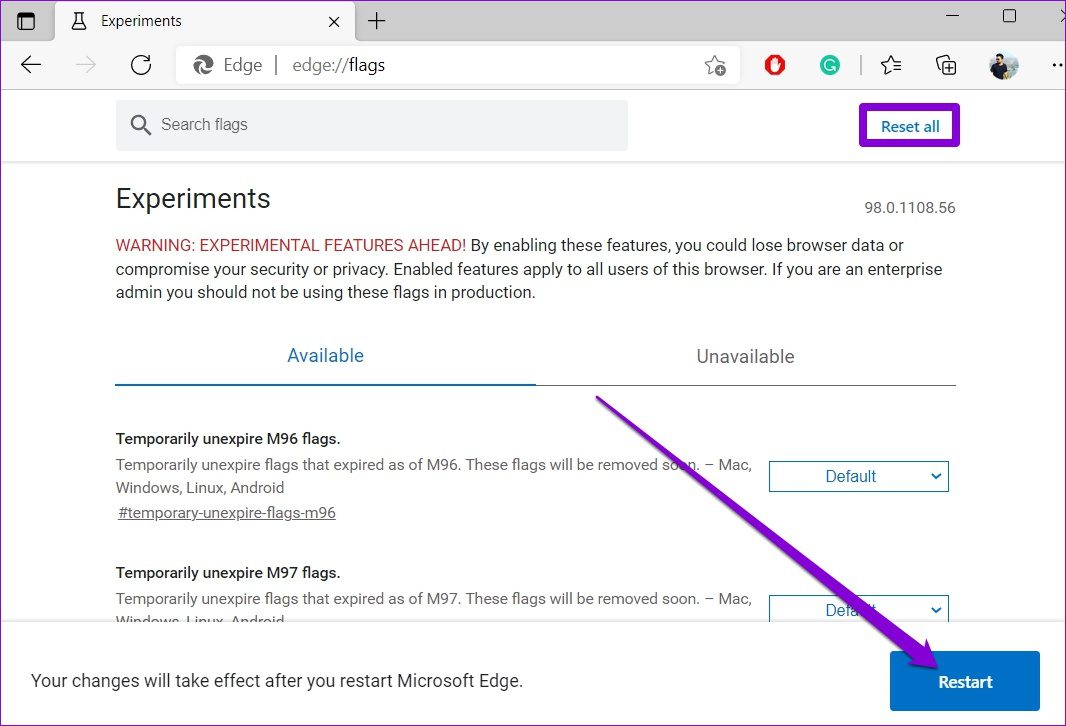Close the Experiments tab
The image size is (1066, 726).
click(x=335, y=21)
